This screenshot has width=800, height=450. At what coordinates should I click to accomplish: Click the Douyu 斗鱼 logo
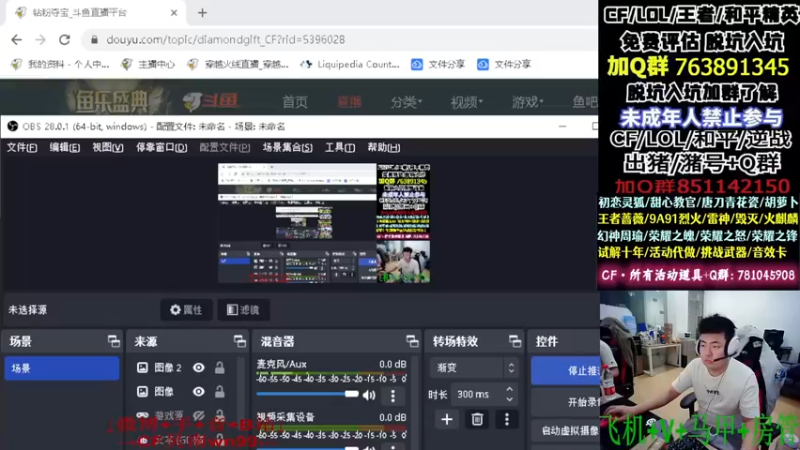point(211,101)
